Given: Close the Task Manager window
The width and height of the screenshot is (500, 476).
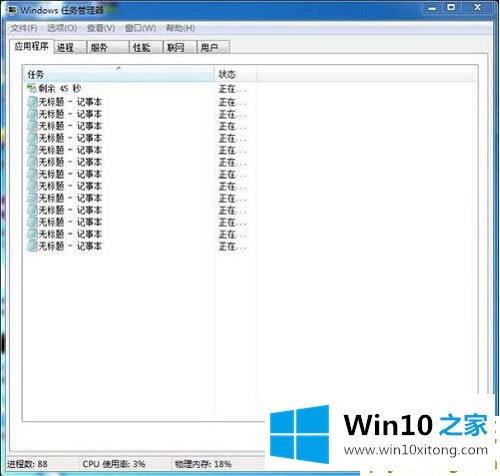Looking at the screenshot, I should (x=477, y=8).
